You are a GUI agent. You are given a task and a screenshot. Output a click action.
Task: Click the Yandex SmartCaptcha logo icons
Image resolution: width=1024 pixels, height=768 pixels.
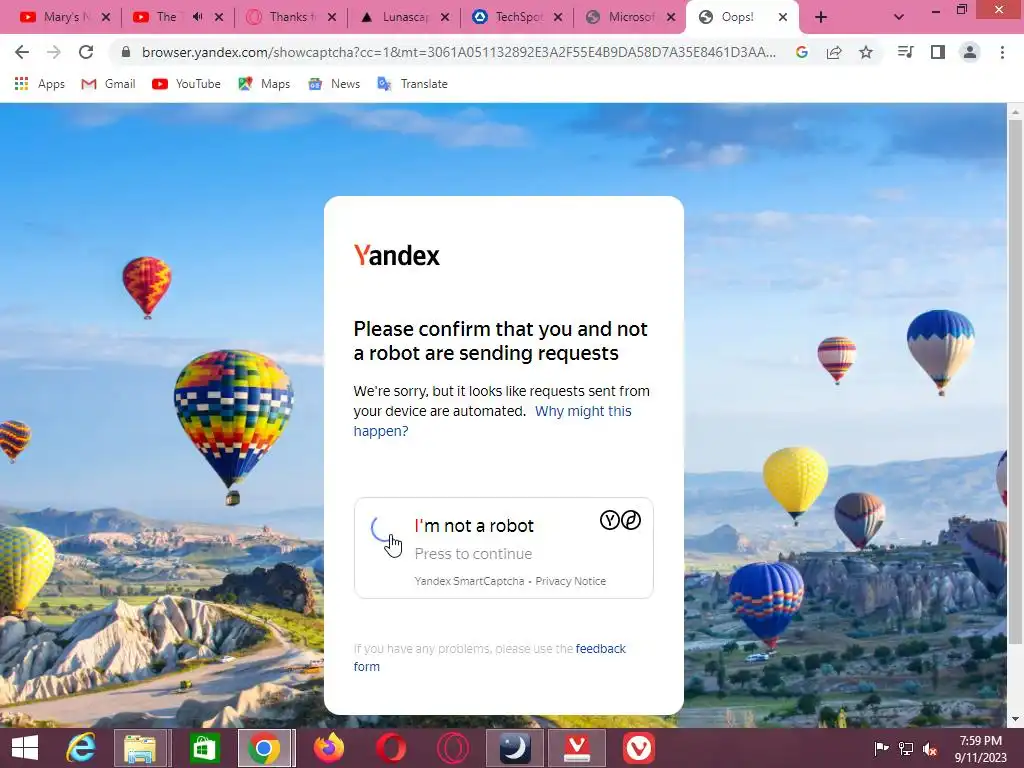(x=620, y=520)
